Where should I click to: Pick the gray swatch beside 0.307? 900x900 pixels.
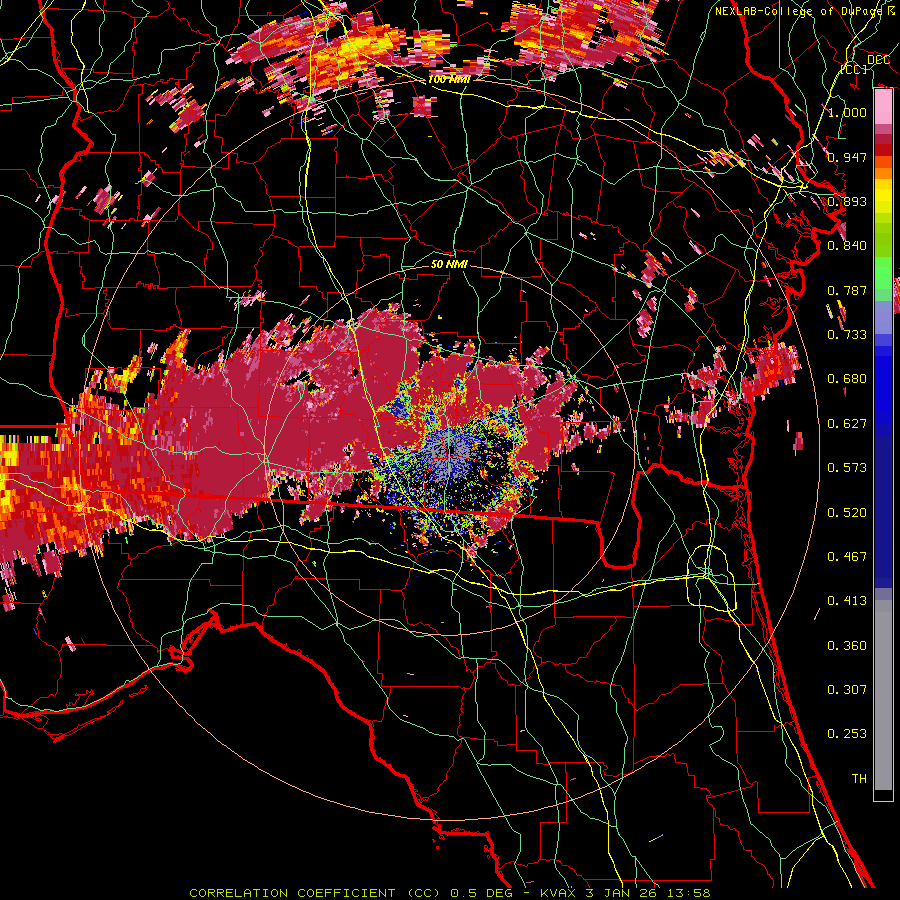coord(883,695)
